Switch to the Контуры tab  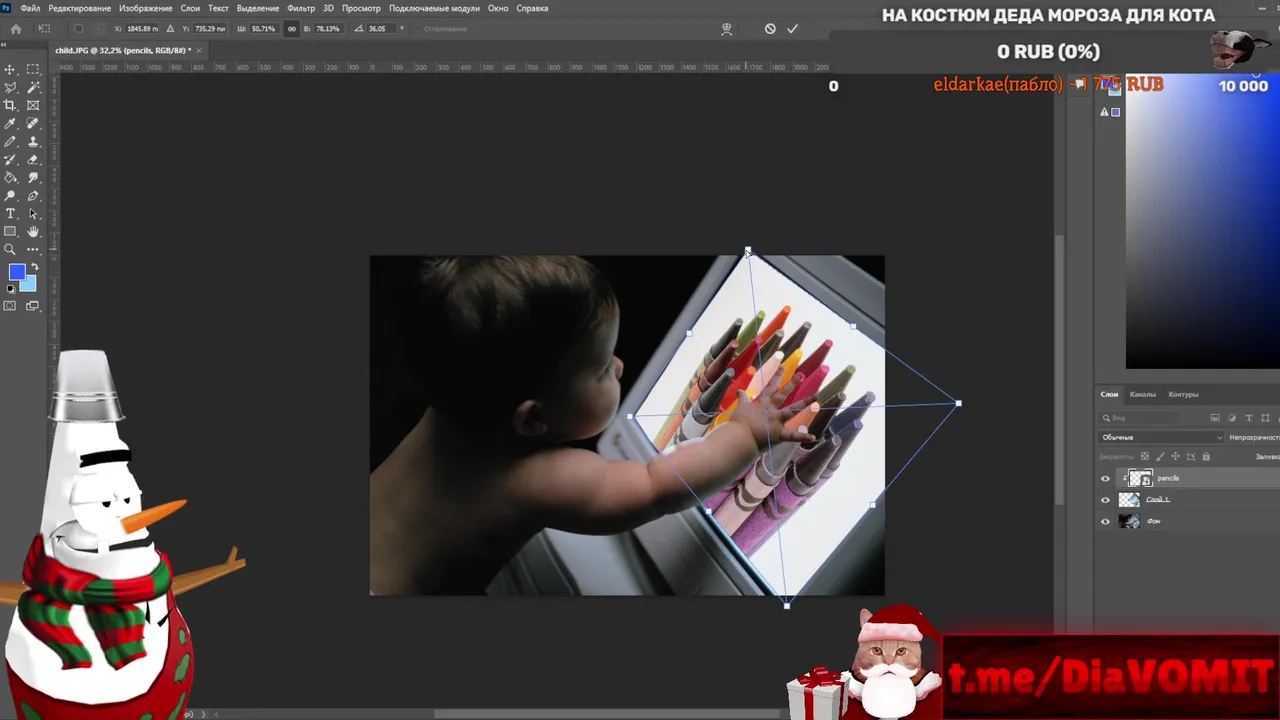(1183, 394)
